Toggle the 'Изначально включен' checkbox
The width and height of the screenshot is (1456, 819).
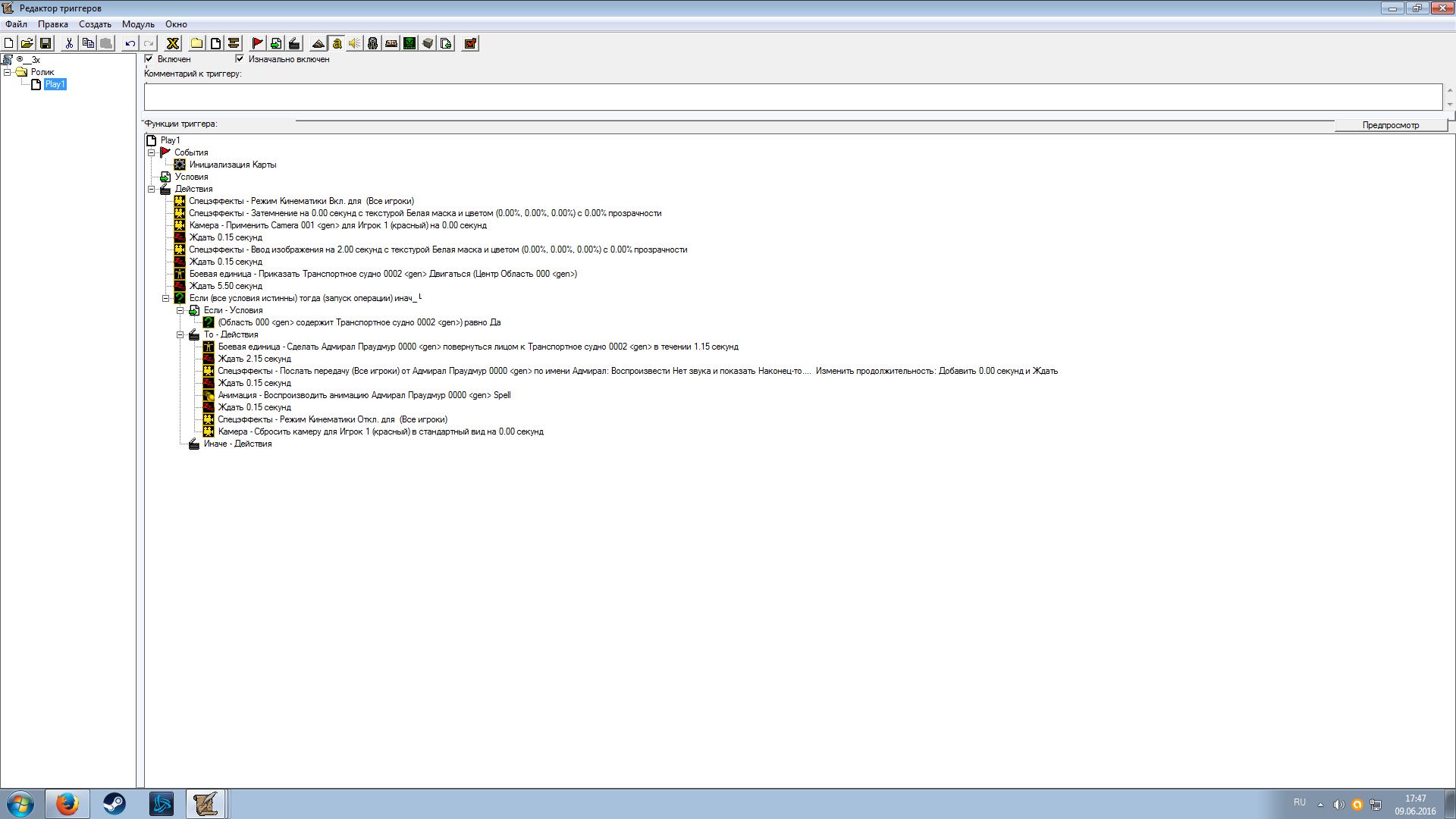coord(240,58)
